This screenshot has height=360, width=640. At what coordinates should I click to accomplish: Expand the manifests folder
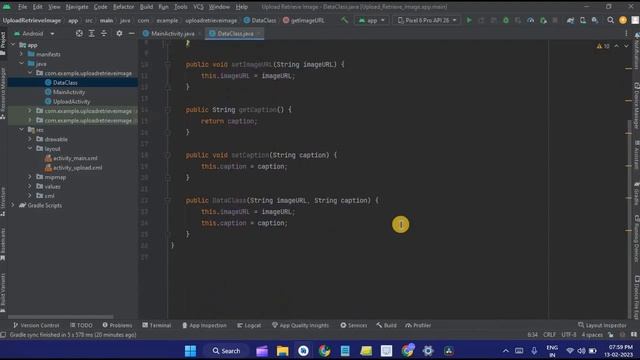coord(22,54)
